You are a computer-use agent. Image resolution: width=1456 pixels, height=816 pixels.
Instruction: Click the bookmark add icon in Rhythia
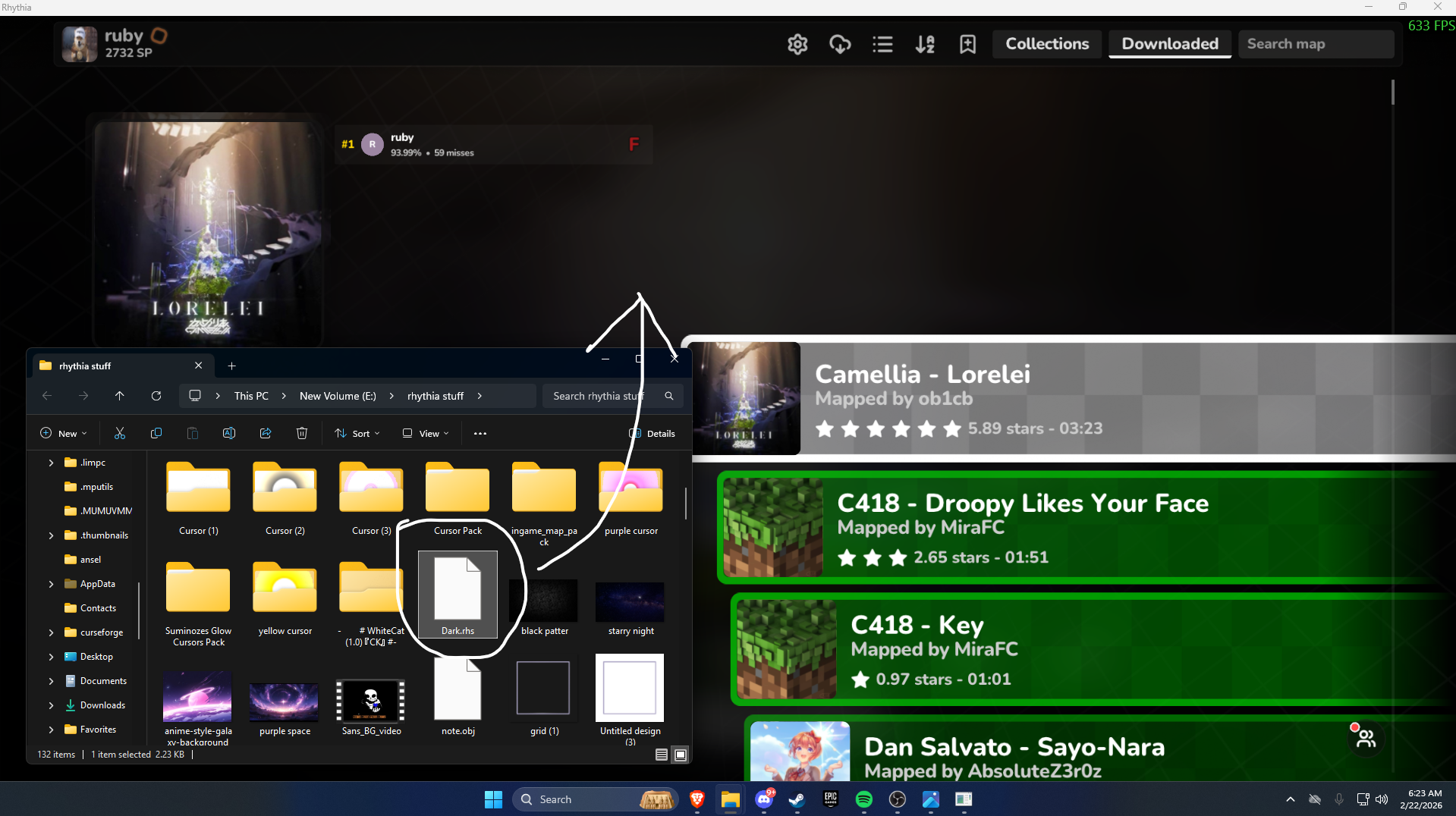[967, 44]
